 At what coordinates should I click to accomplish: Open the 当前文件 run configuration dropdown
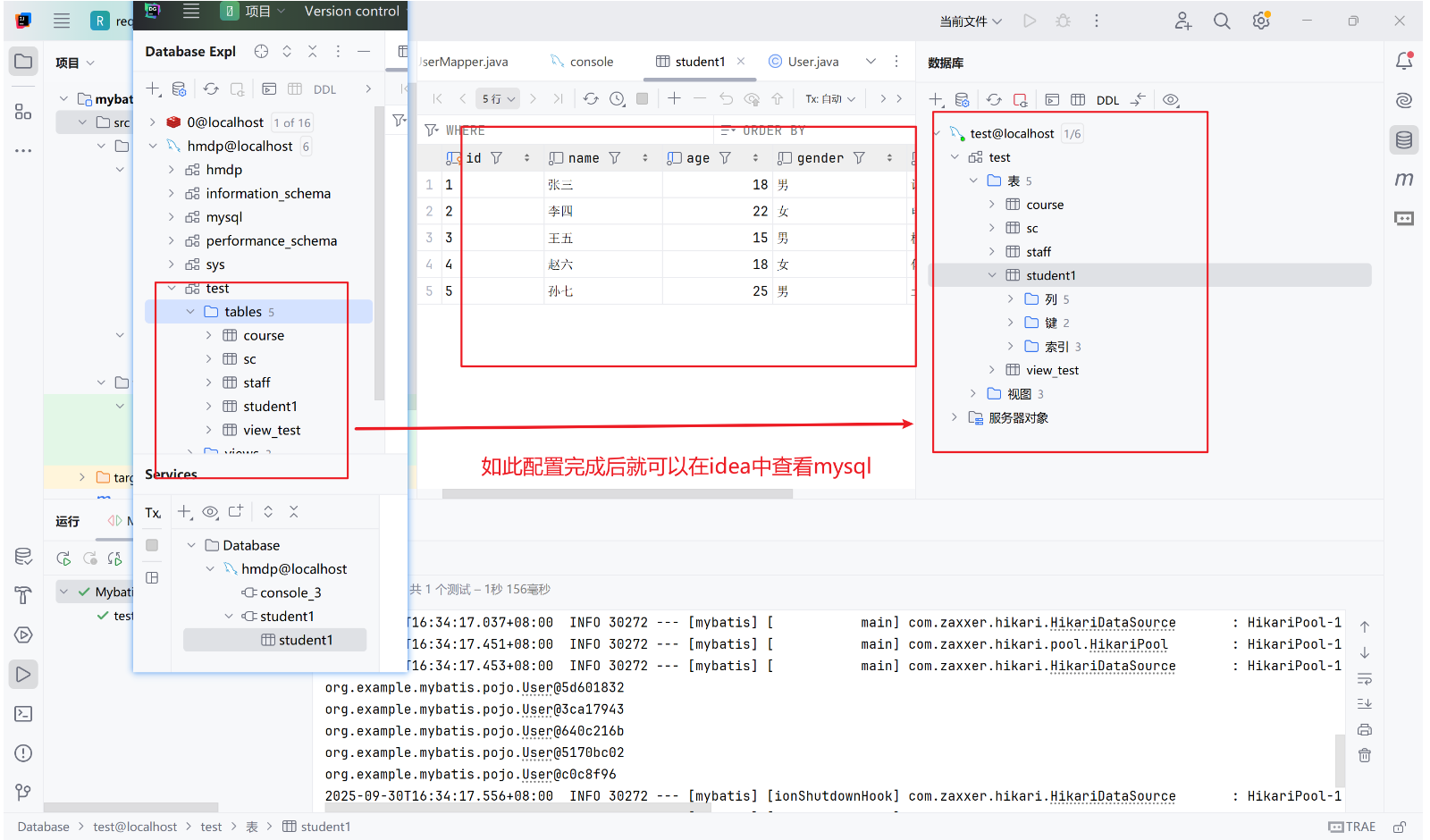coord(971,21)
